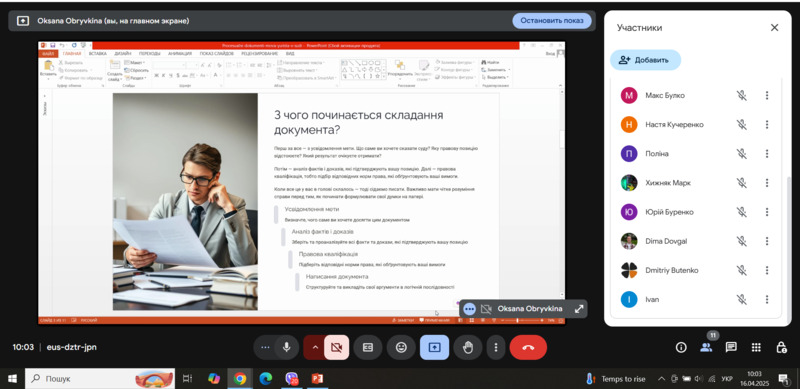The height and width of the screenshot is (389, 800).
Task: Open more actions for Юрій Буренко
Action: [766, 212]
